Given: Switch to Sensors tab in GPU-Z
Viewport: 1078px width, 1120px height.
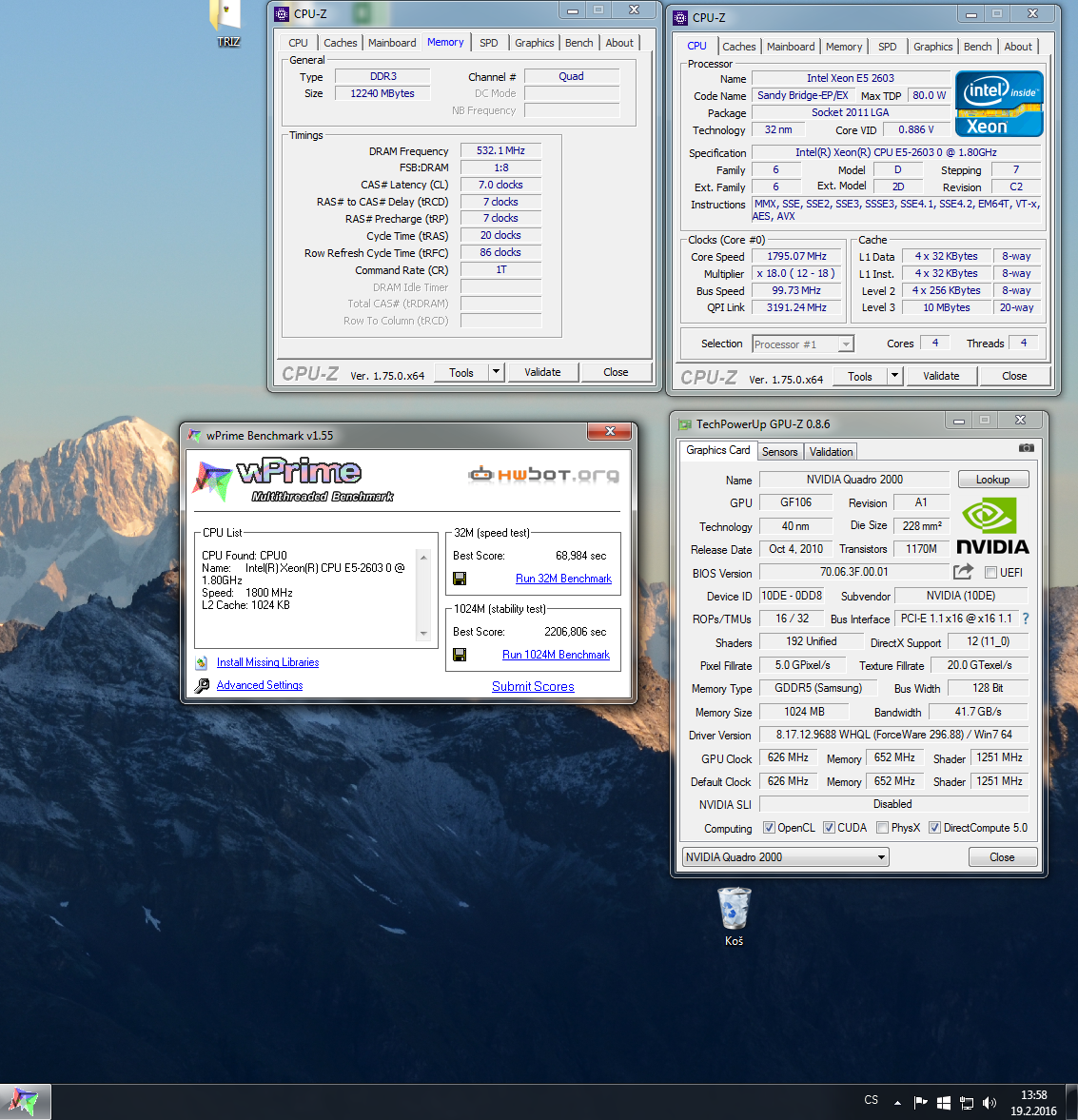Looking at the screenshot, I should tap(779, 451).
